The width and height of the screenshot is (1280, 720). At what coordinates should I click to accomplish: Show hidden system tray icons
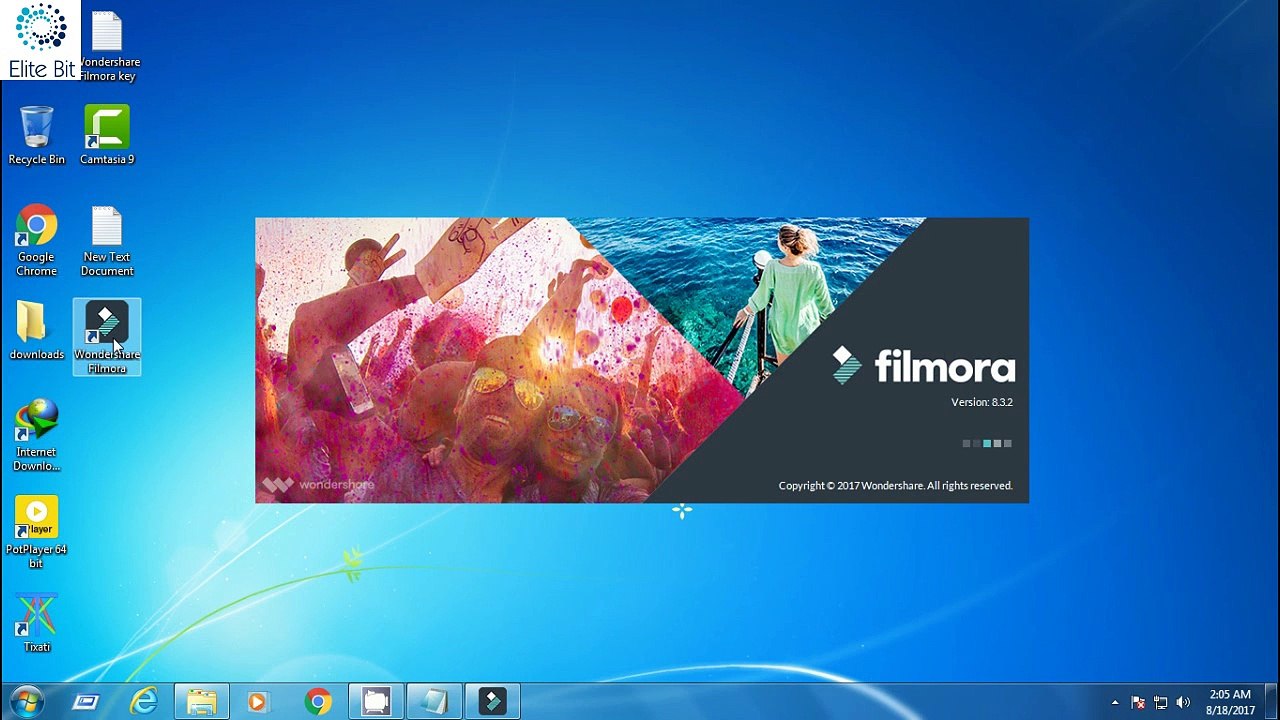point(1115,702)
